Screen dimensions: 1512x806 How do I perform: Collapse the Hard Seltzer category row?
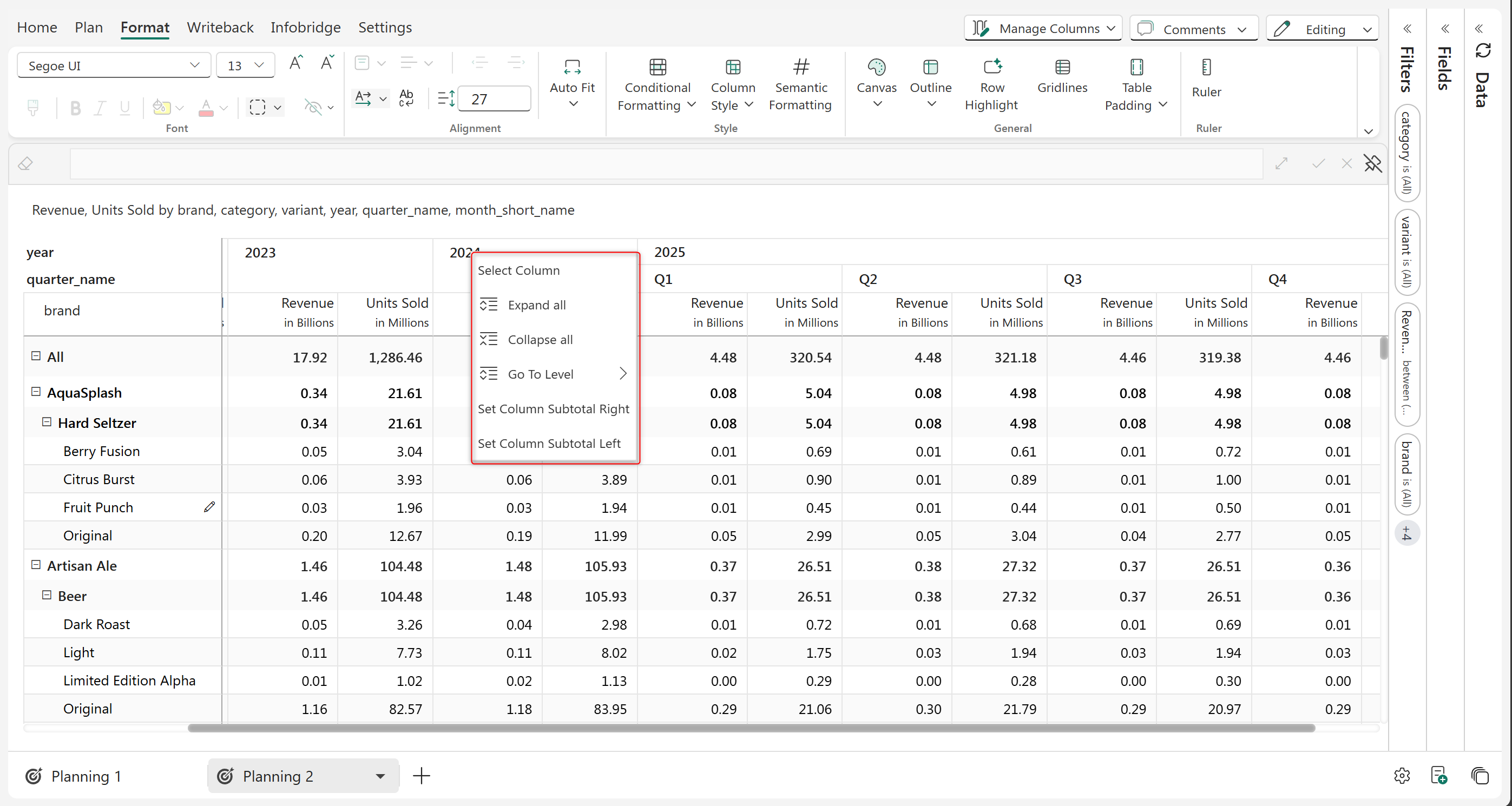[47, 422]
